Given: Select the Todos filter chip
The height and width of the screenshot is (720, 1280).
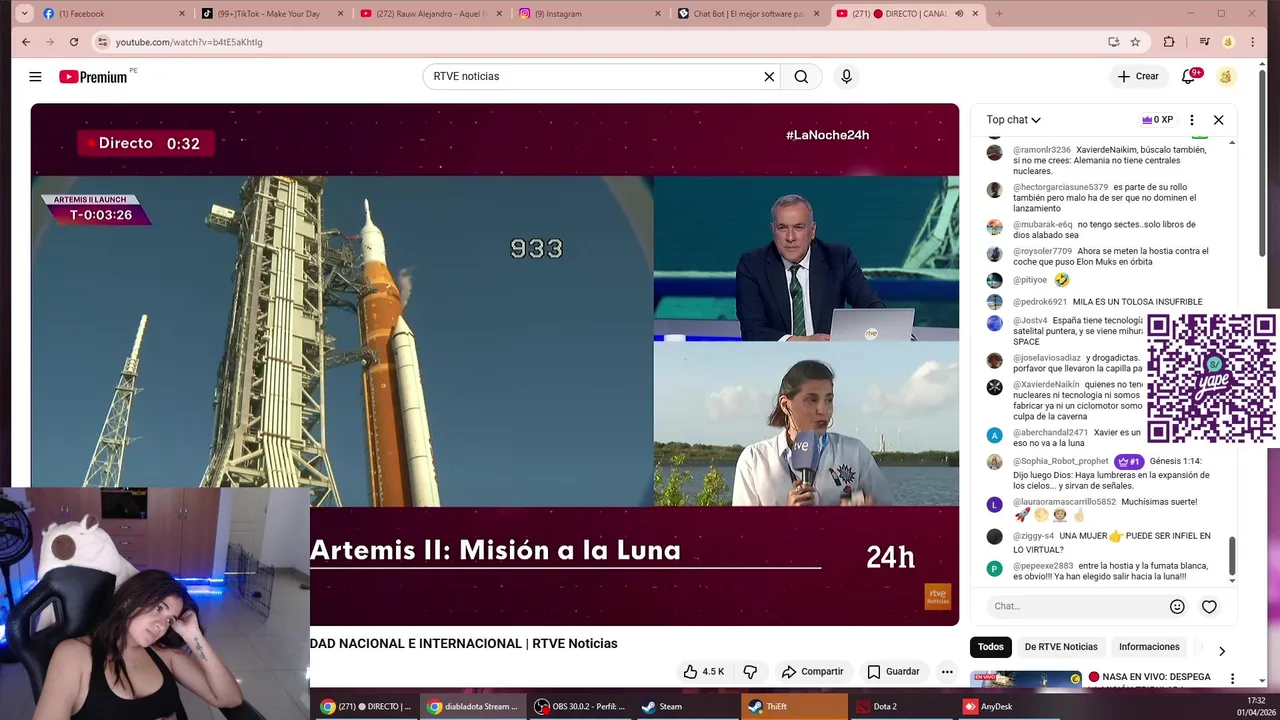Looking at the screenshot, I should click(x=990, y=647).
